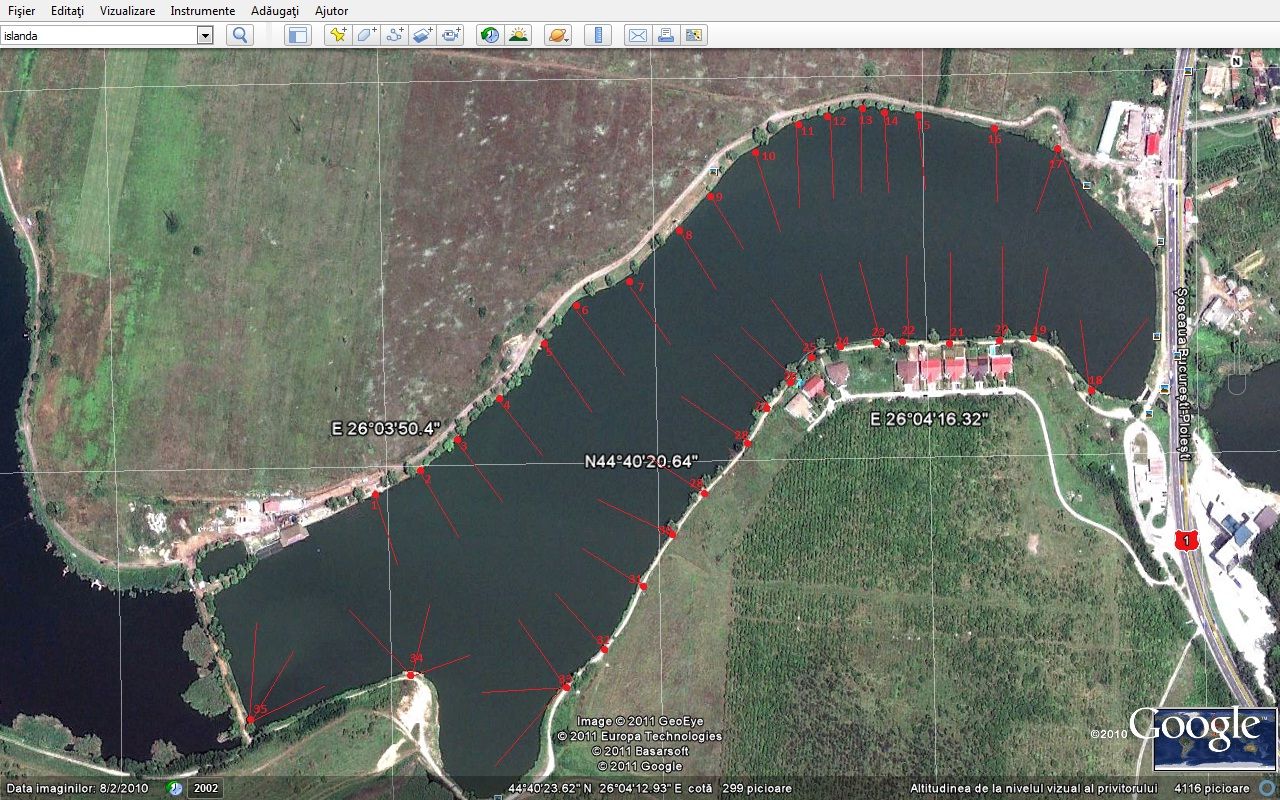The width and height of the screenshot is (1280, 800).
Task: Email the current view
Action: point(637,35)
